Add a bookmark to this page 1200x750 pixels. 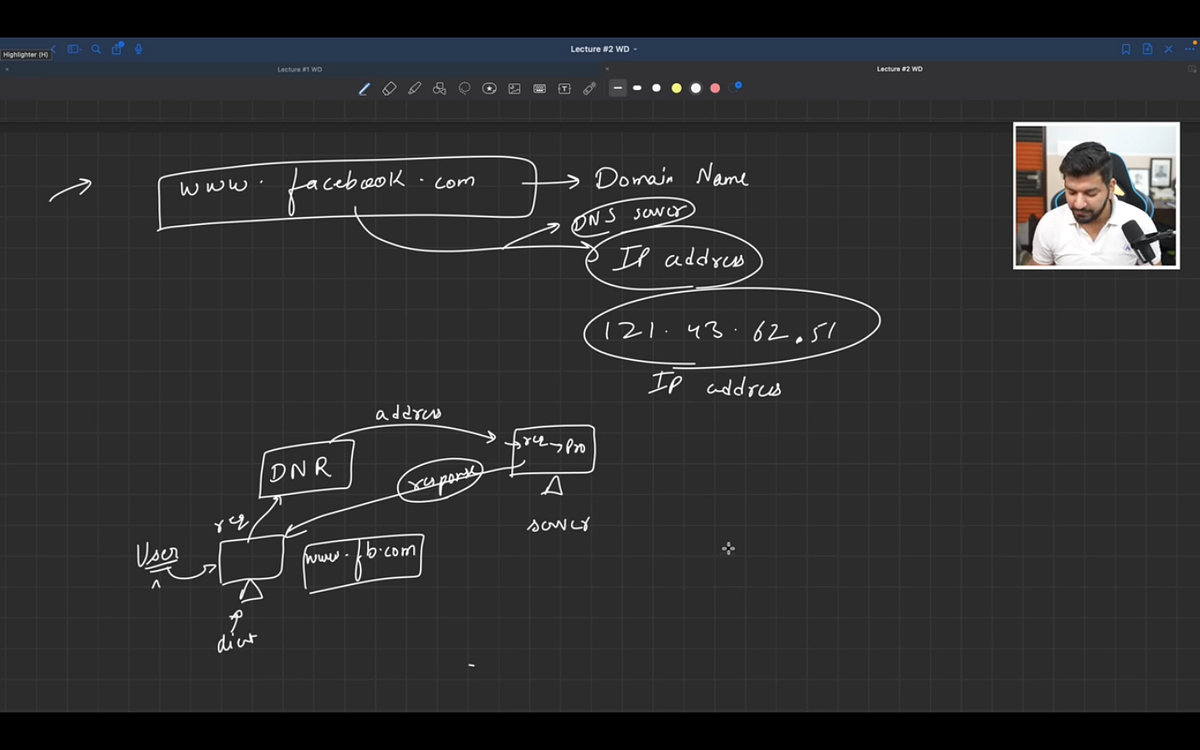1127,48
